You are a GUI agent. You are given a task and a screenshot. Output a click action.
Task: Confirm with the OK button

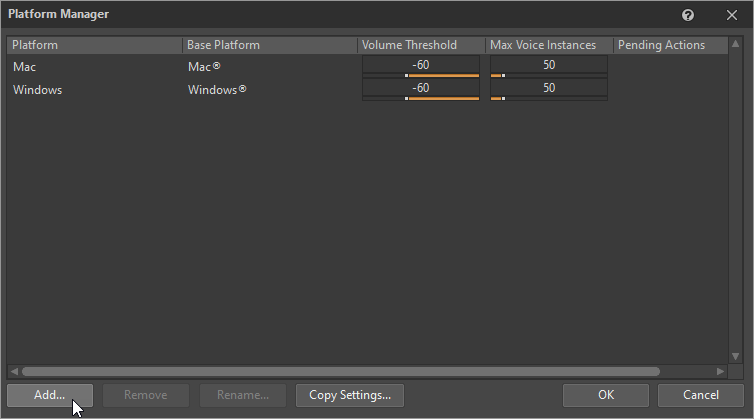point(606,395)
